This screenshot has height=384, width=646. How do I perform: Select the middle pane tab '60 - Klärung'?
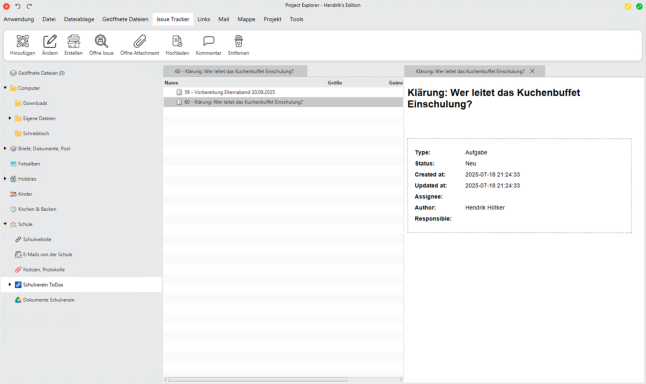[235, 71]
